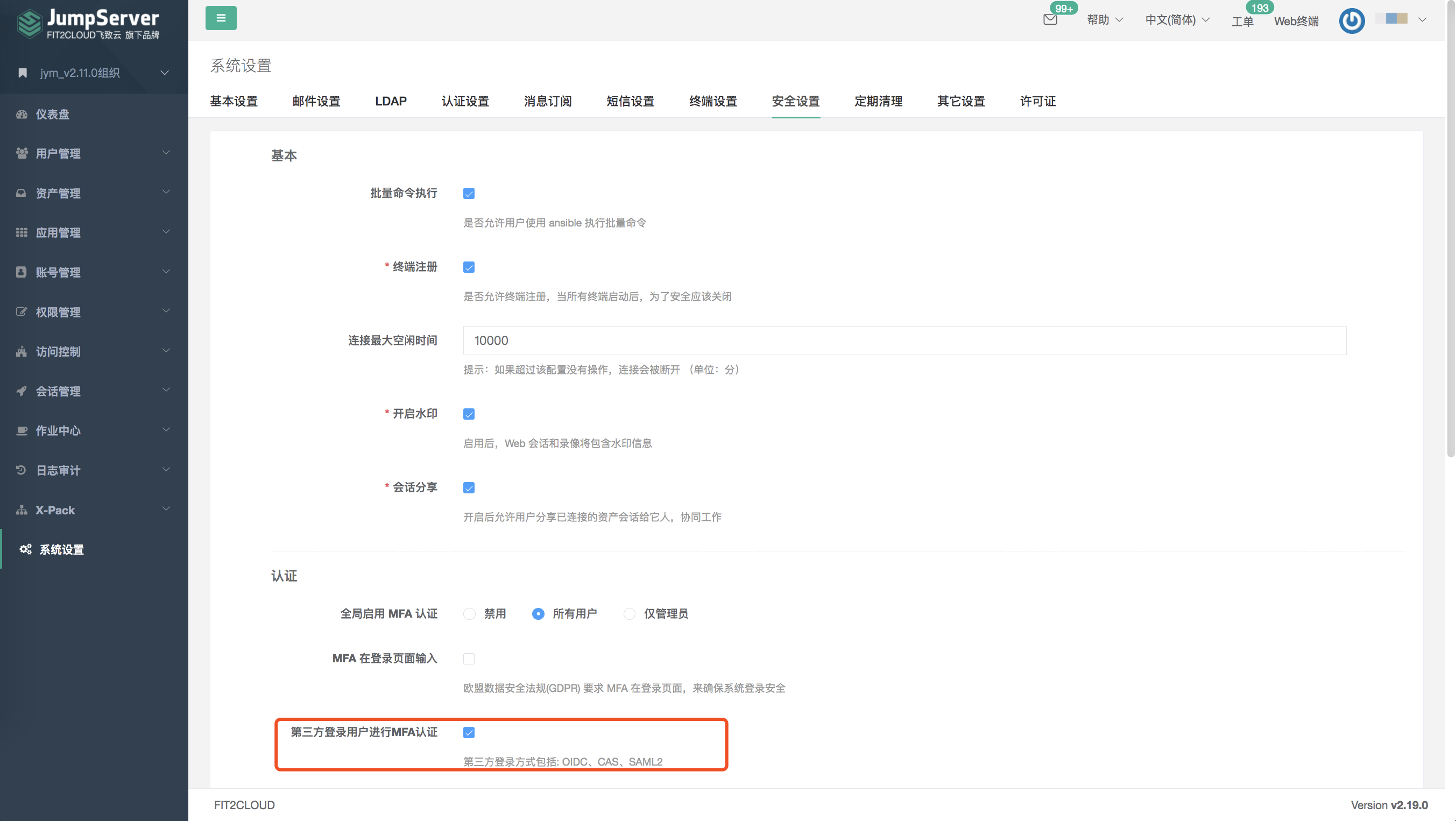Enable MFA 在登录页面输入 checkbox
This screenshot has width=1456, height=821.
click(469, 659)
